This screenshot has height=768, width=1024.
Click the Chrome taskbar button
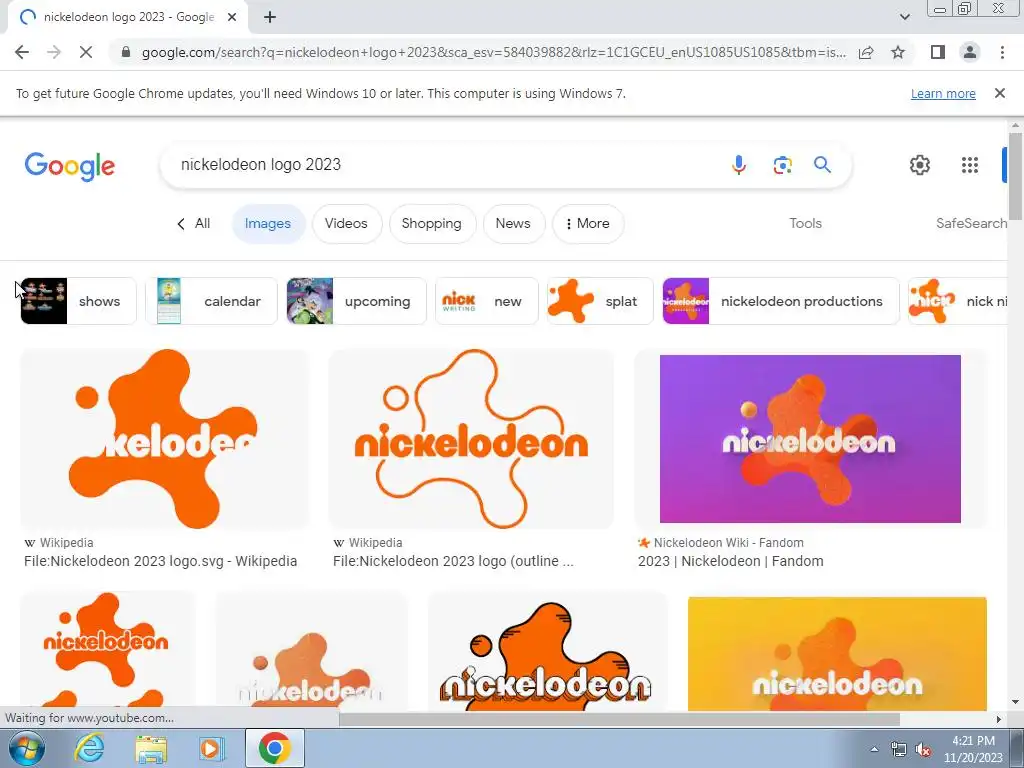(x=274, y=748)
